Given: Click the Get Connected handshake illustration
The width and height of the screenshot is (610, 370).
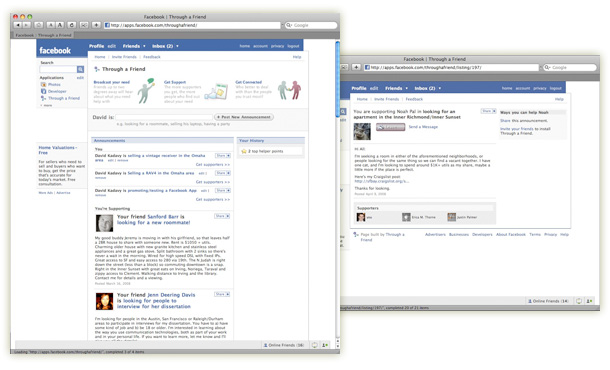Looking at the screenshot, I should pyautogui.click(x=290, y=90).
